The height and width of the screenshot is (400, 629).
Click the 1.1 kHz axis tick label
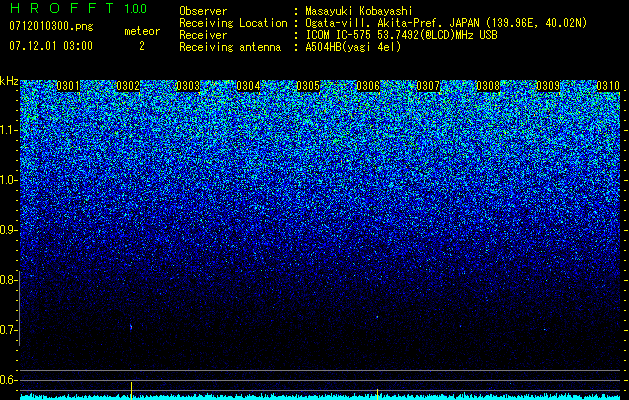[x=8, y=130]
